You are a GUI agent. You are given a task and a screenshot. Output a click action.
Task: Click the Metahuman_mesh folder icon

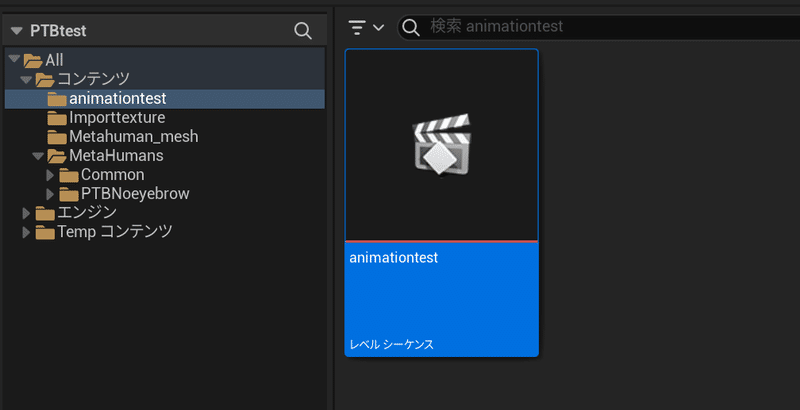click(56, 137)
